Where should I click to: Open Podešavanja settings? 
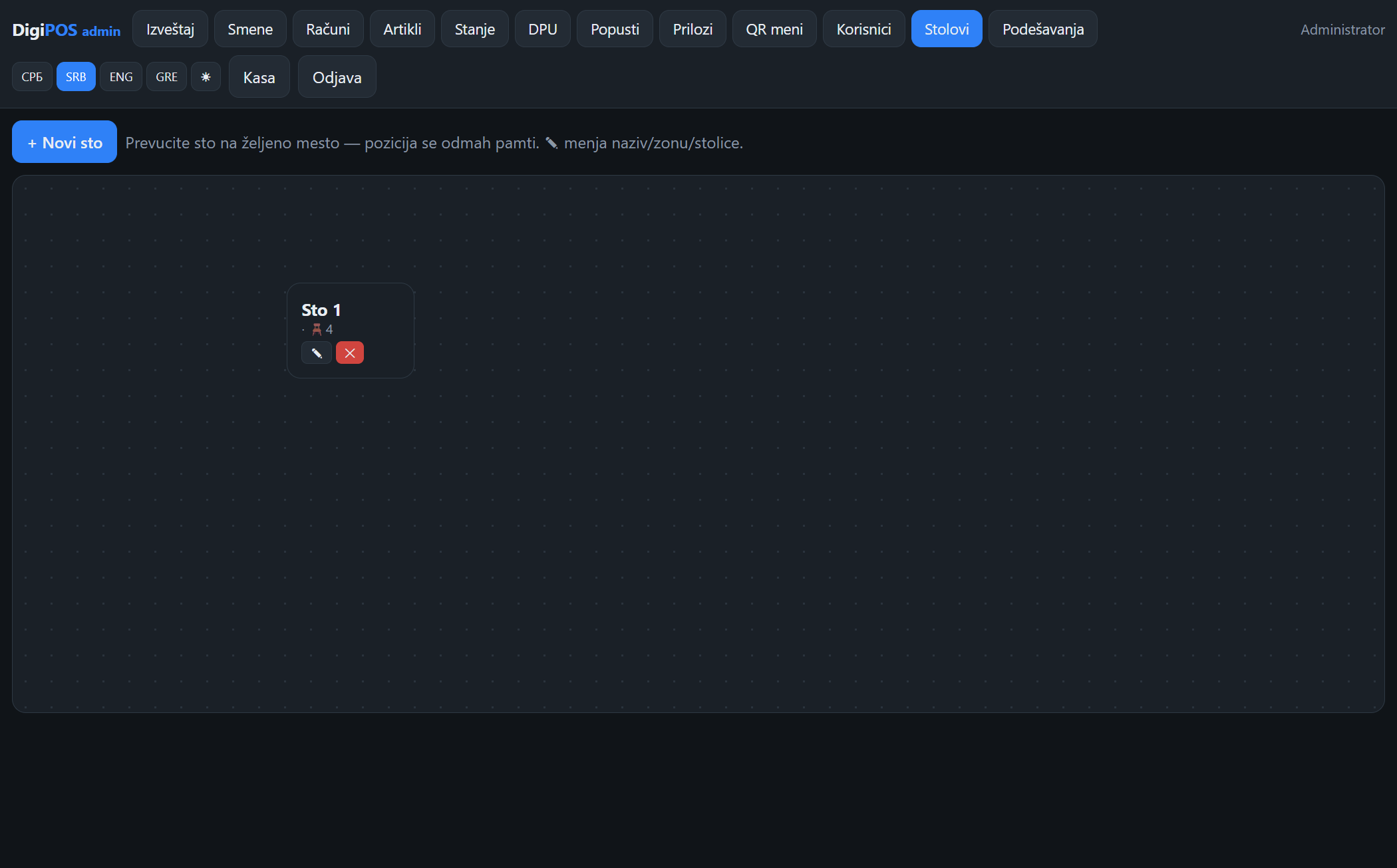click(1043, 29)
